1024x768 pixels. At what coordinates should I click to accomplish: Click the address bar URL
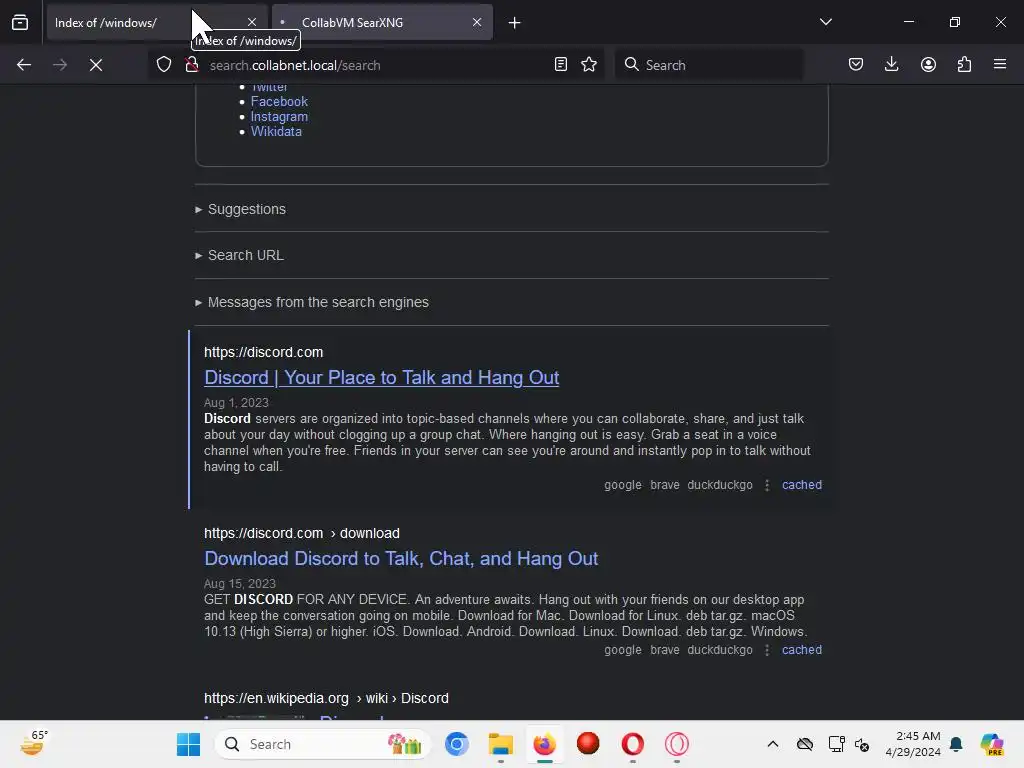(x=295, y=65)
